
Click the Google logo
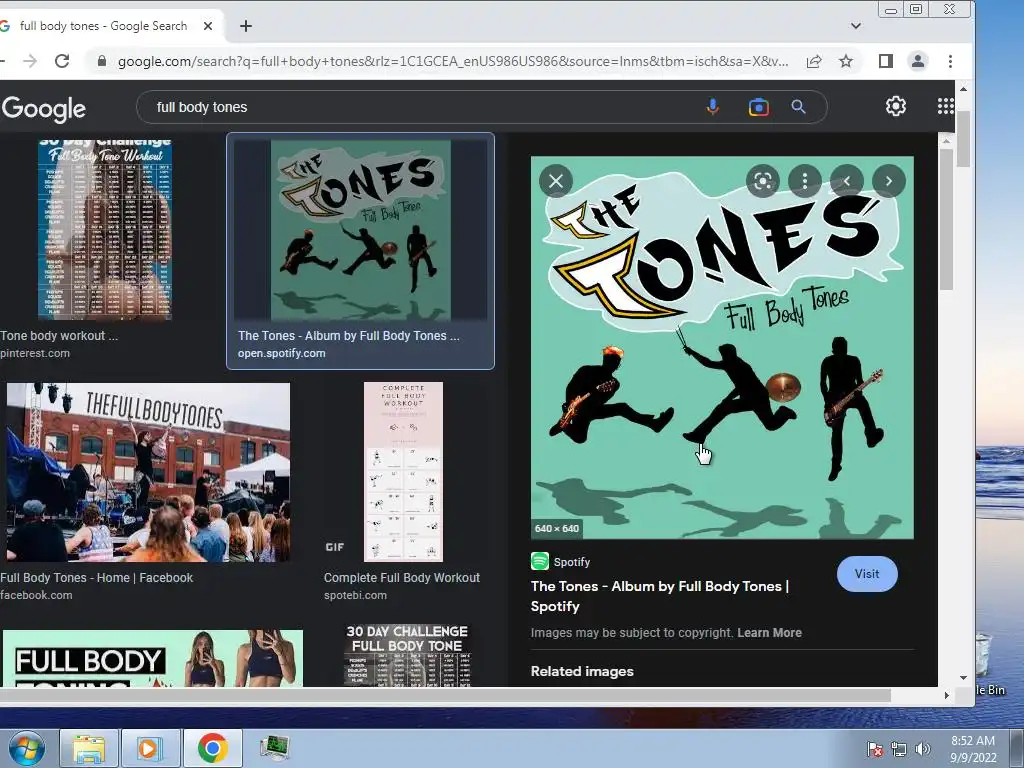click(x=43, y=108)
